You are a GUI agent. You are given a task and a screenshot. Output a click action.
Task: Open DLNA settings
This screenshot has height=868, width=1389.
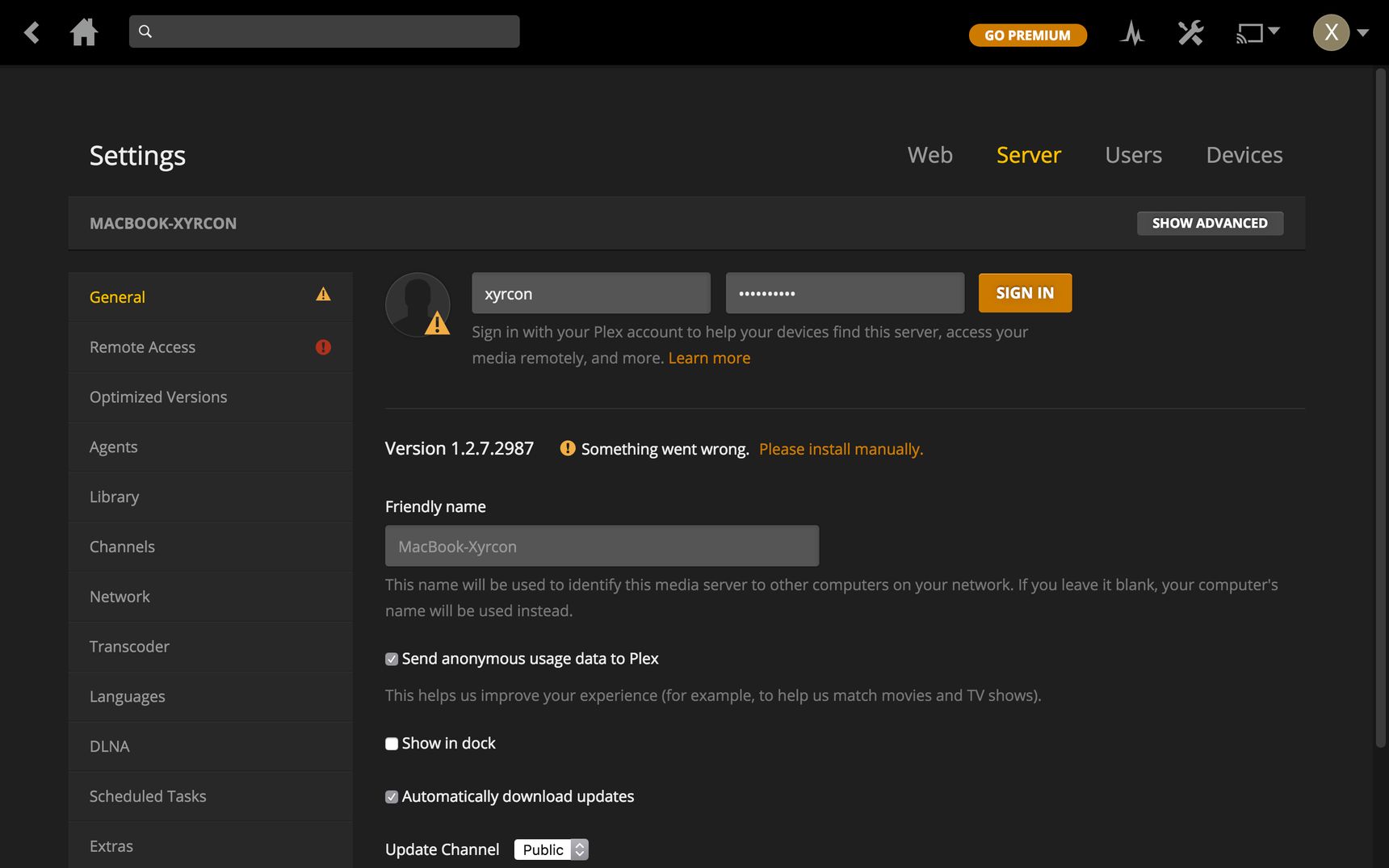click(210, 747)
